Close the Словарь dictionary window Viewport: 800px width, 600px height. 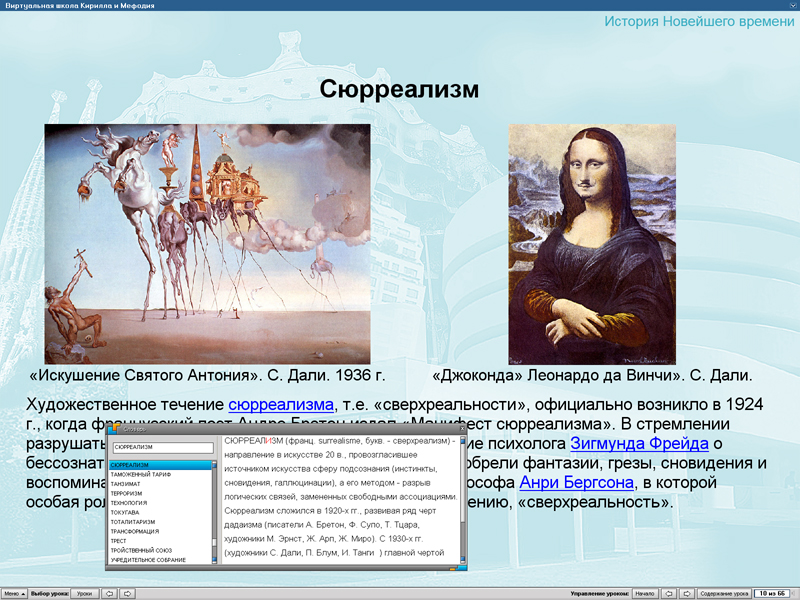point(462,428)
